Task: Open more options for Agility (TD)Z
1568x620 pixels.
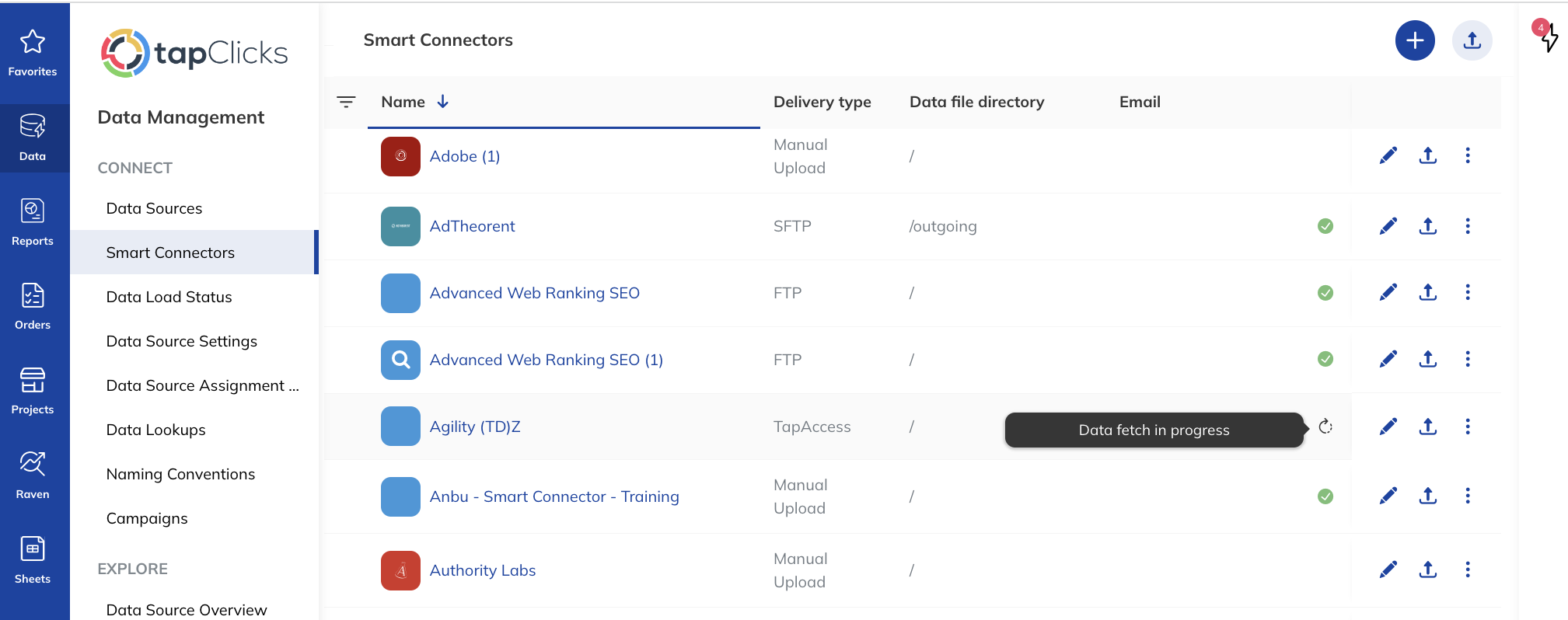Action: (1468, 427)
